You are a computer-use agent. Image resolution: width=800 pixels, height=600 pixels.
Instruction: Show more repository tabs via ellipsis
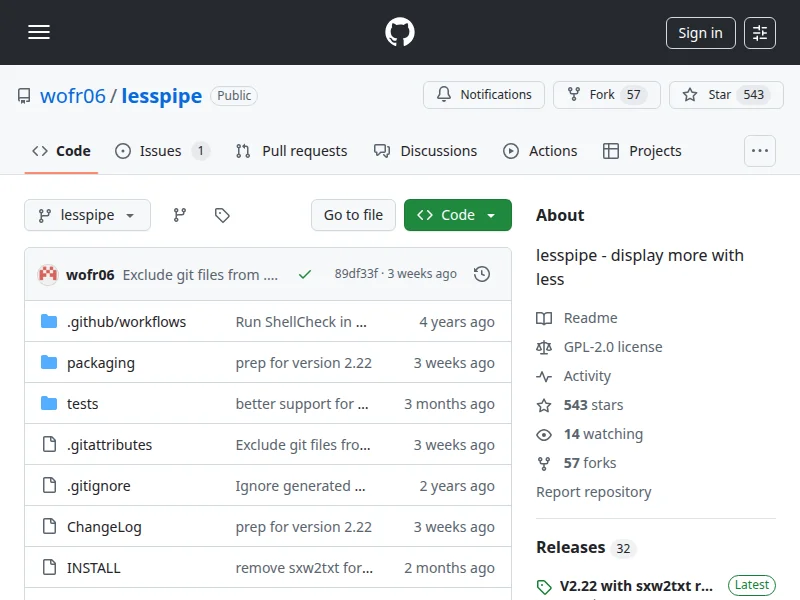pyautogui.click(x=760, y=151)
